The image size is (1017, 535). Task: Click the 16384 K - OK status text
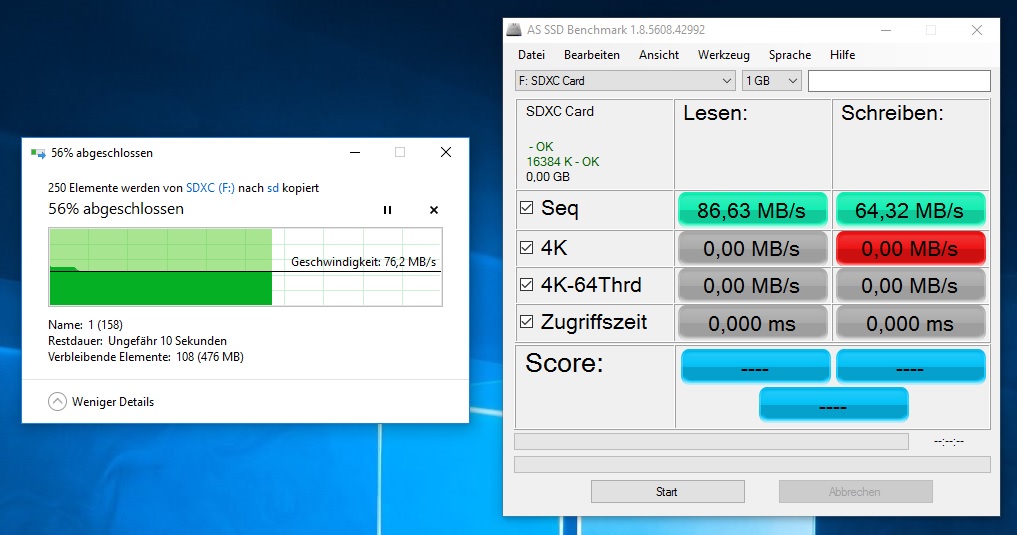563,161
